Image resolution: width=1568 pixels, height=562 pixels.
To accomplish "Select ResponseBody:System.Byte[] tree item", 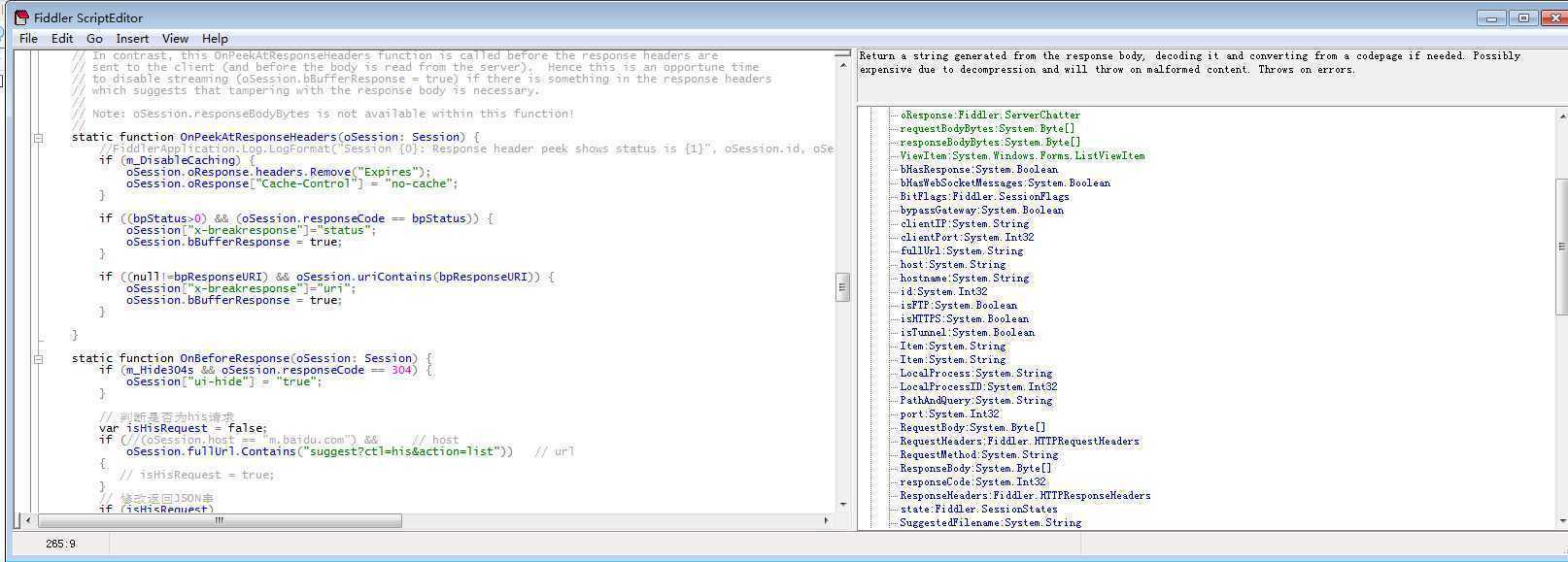I will tap(975, 469).
